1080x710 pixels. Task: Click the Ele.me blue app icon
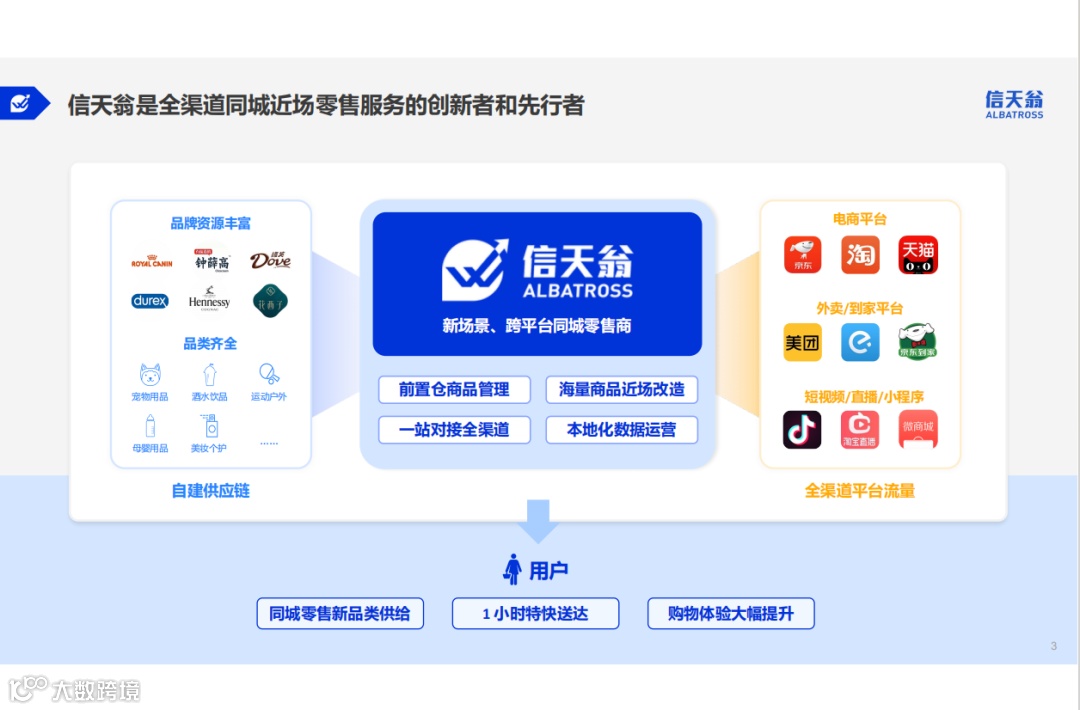[x=860, y=342]
